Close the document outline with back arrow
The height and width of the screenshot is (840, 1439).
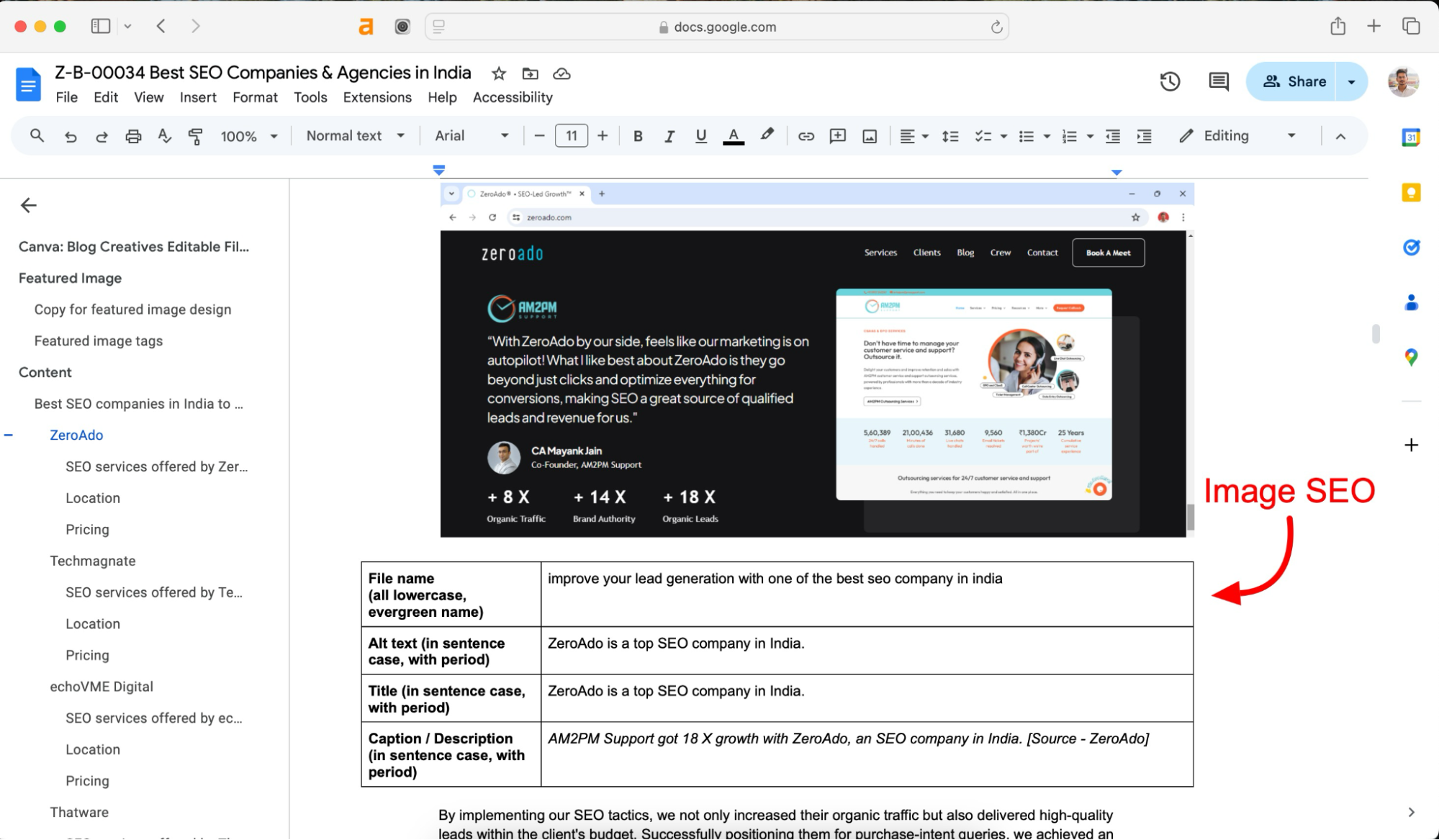point(29,205)
